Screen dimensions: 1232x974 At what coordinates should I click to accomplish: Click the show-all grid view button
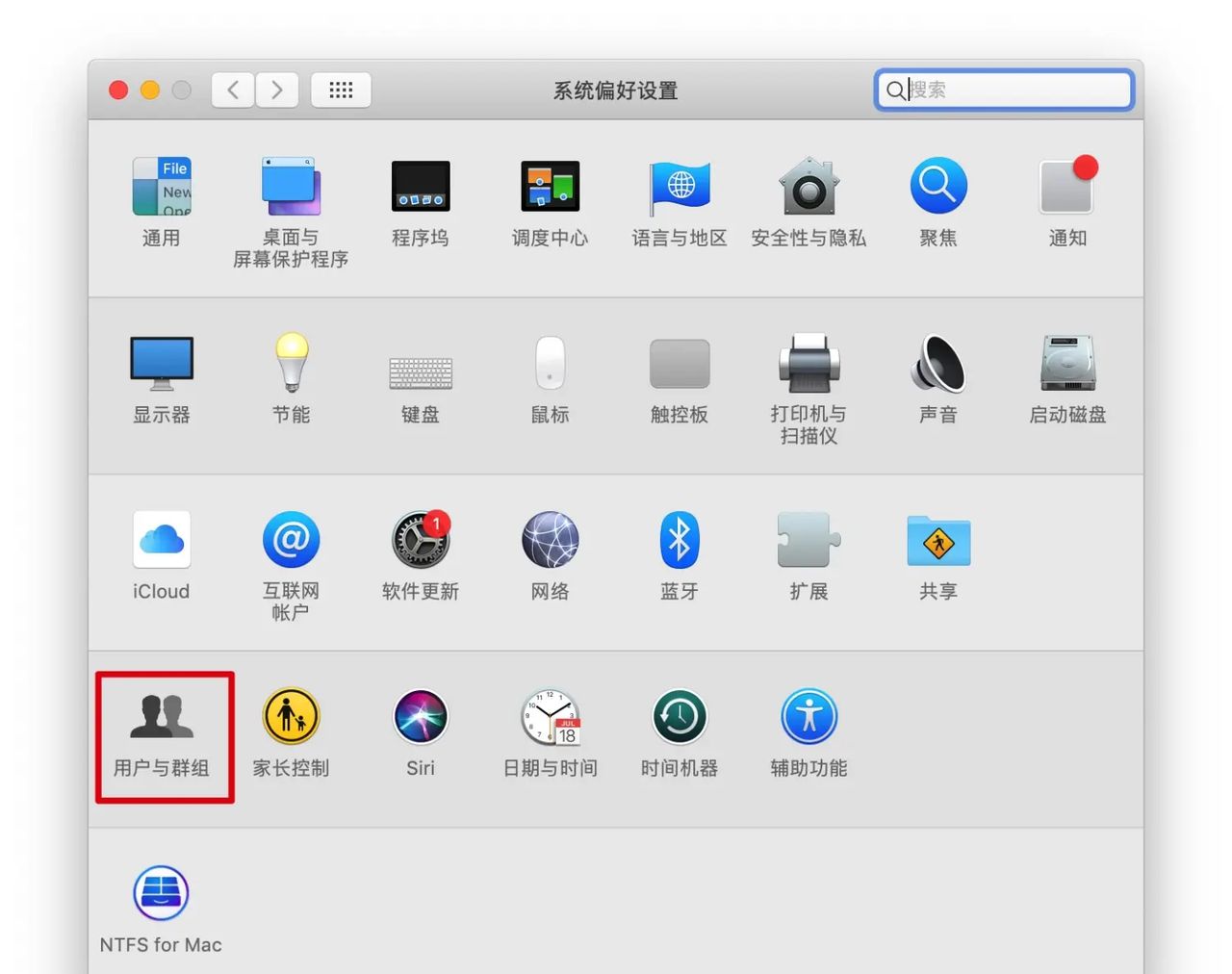tap(341, 90)
